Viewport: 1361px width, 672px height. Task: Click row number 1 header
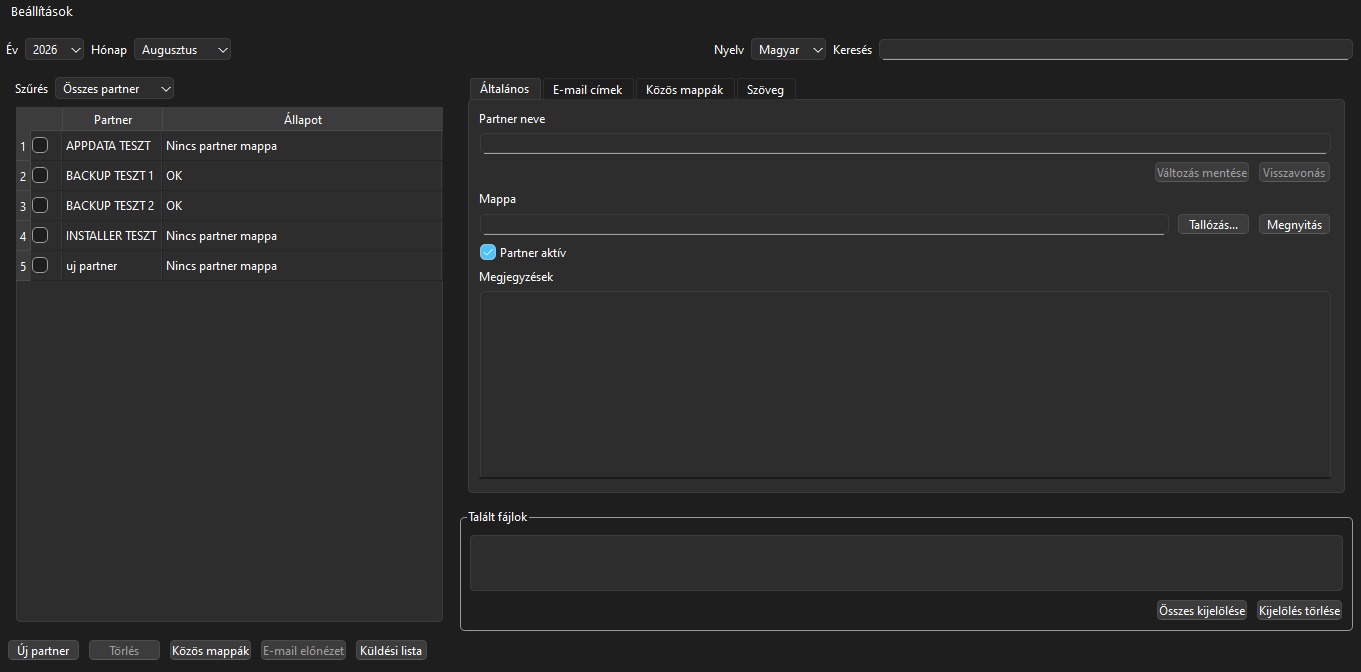coord(23,146)
